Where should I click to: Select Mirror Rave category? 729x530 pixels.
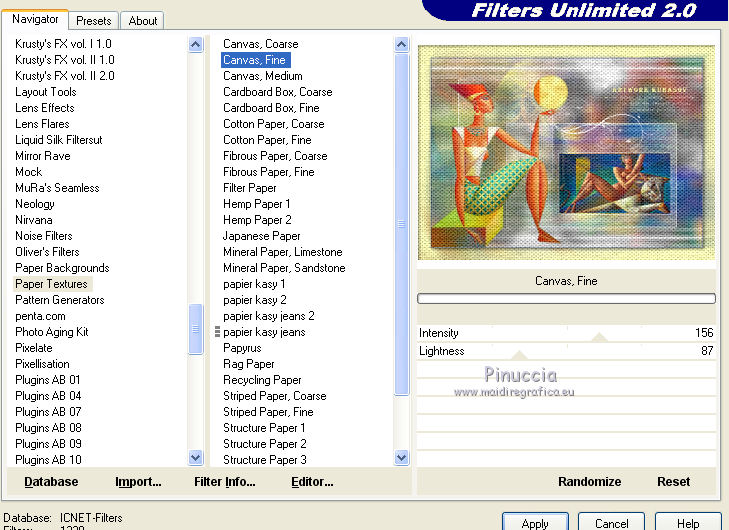(x=42, y=156)
